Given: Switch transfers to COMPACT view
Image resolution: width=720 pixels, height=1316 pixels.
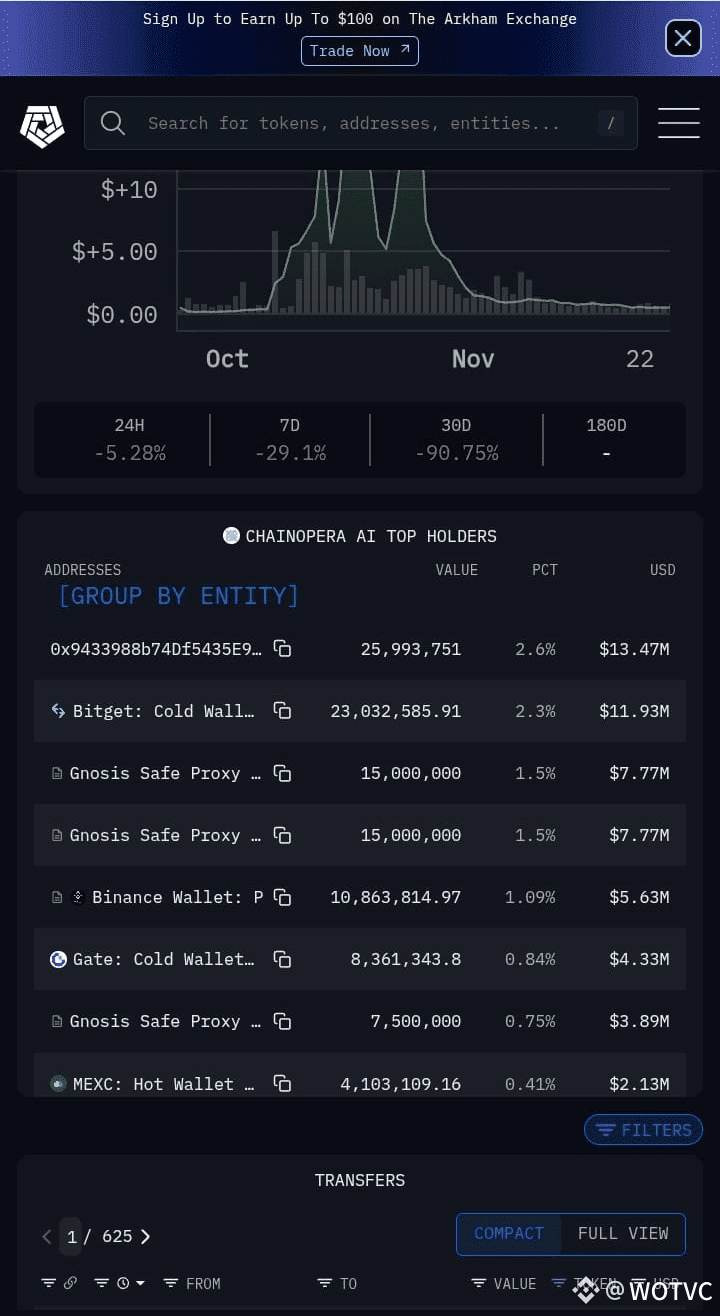Looking at the screenshot, I should [x=509, y=1233].
